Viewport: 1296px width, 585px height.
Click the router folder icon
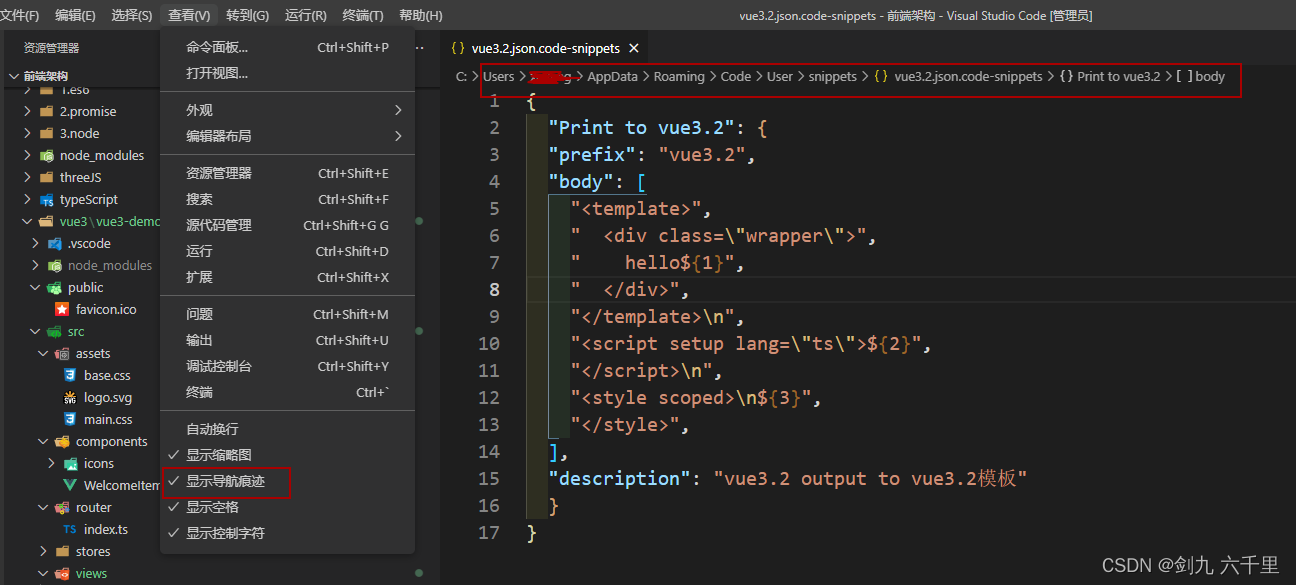tap(62, 507)
